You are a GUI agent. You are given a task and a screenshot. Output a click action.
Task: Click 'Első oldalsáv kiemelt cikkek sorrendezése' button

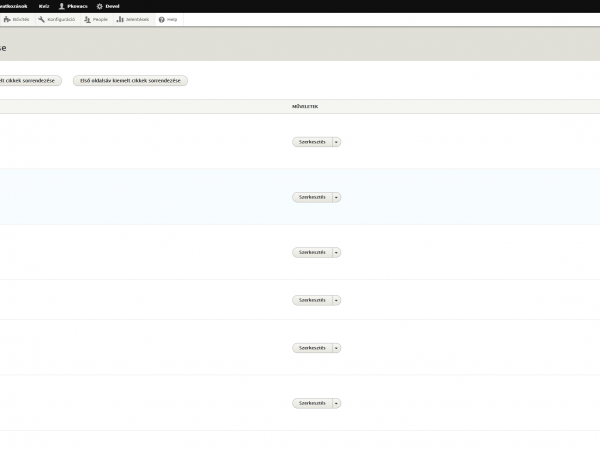(x=130, y=81)
